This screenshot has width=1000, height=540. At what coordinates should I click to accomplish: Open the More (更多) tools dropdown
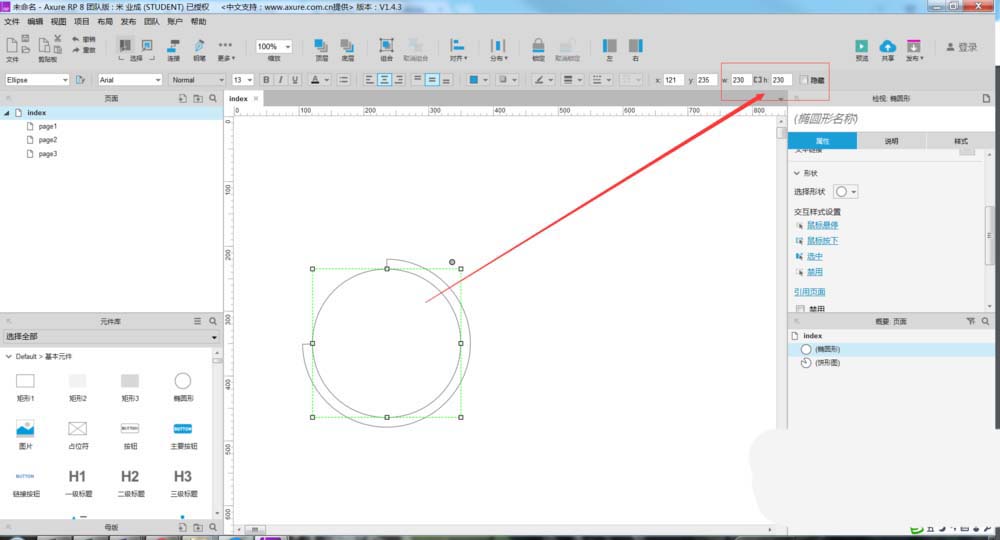[x=226, y=48]
